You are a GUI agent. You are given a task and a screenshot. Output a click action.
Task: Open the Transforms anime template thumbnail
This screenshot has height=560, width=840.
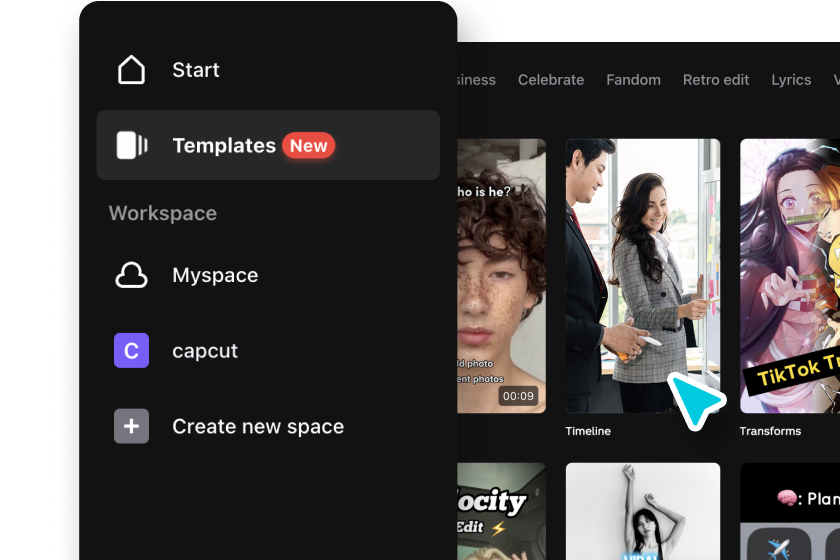point(790,276)
